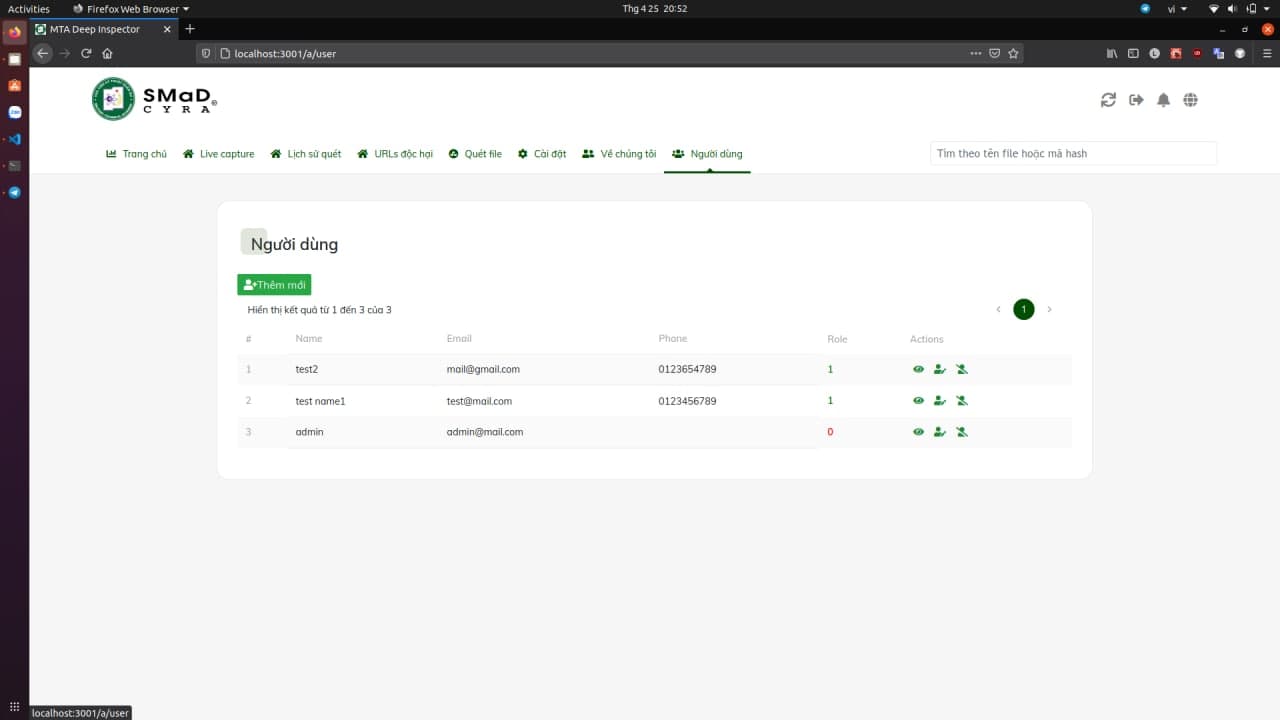This screenshot has height=720, width=1280.
Task: Open the Cài đặt settings tab
Action: (542, 154)
